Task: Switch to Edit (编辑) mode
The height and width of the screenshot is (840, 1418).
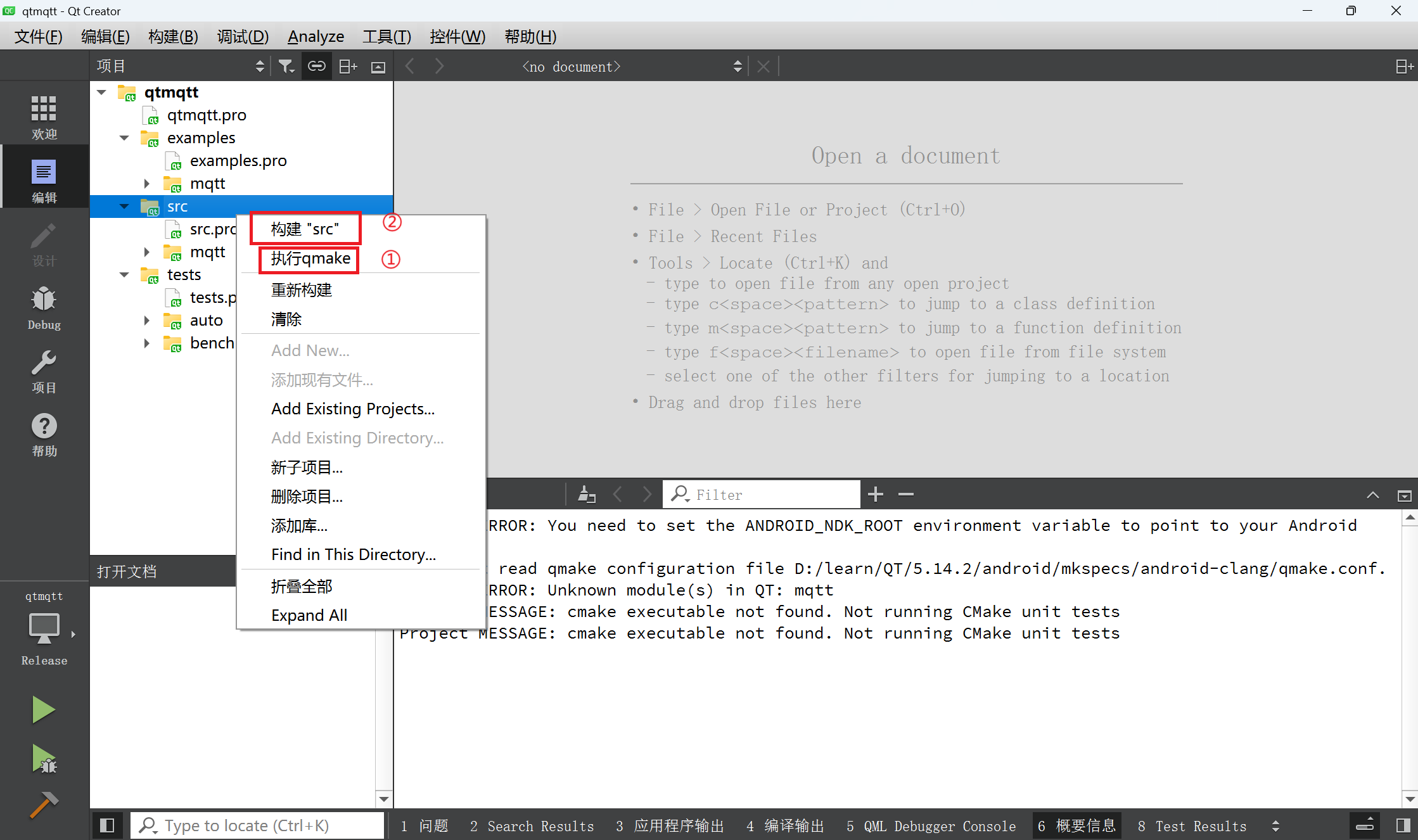Action: (x=44, y=181)
